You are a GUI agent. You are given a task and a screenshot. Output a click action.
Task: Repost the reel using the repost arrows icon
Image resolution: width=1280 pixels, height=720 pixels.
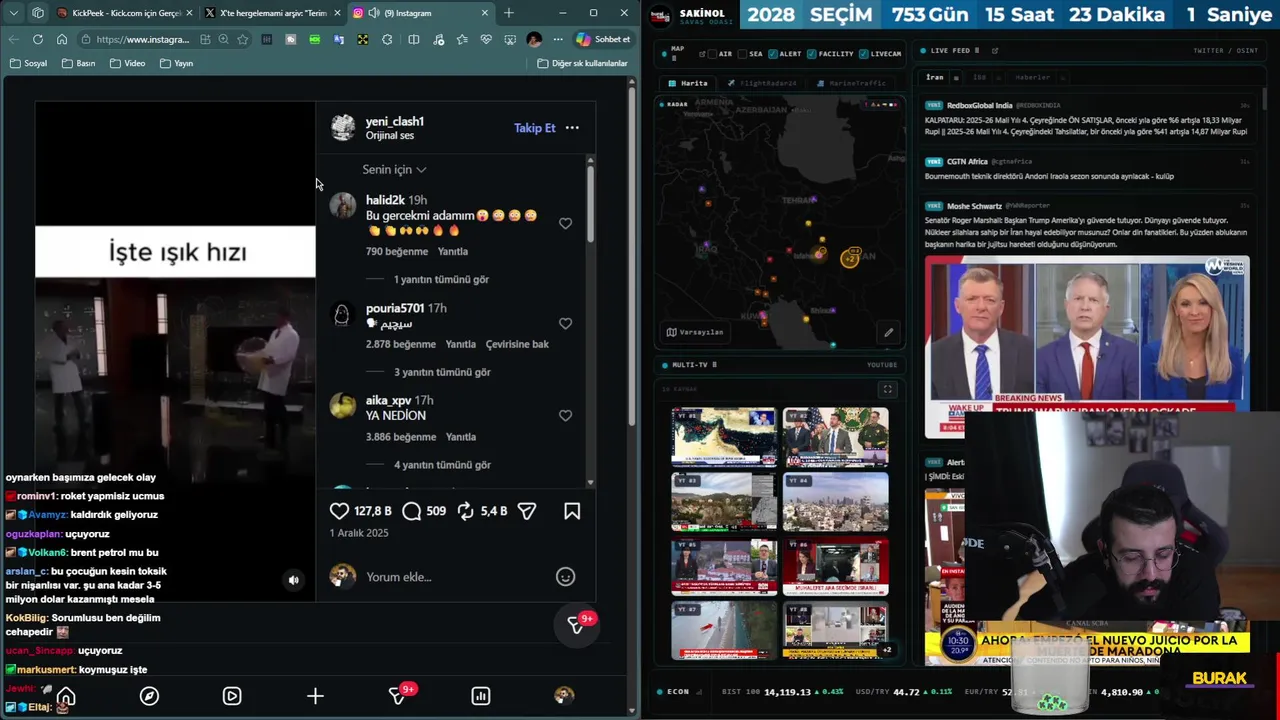466,511
